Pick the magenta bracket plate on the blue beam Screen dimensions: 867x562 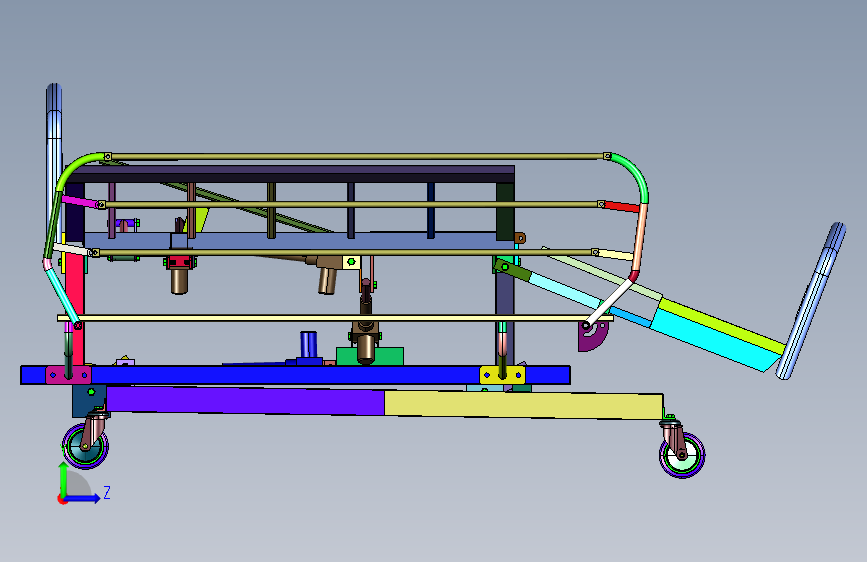click(69, 375)
